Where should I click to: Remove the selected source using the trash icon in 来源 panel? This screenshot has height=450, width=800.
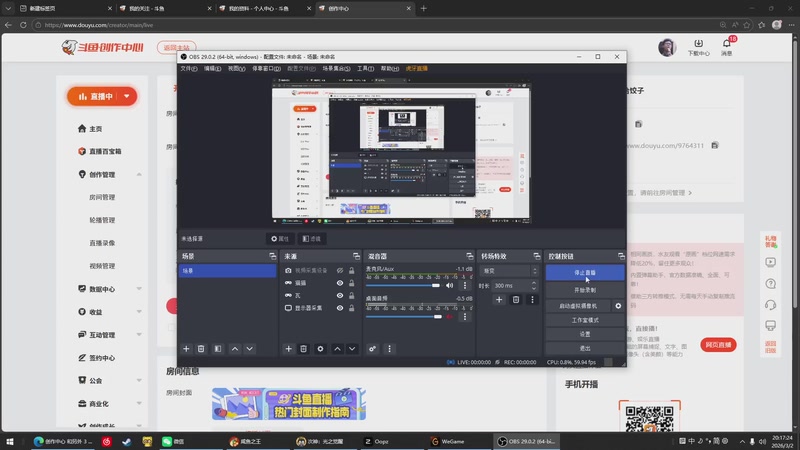coord(304,349)
